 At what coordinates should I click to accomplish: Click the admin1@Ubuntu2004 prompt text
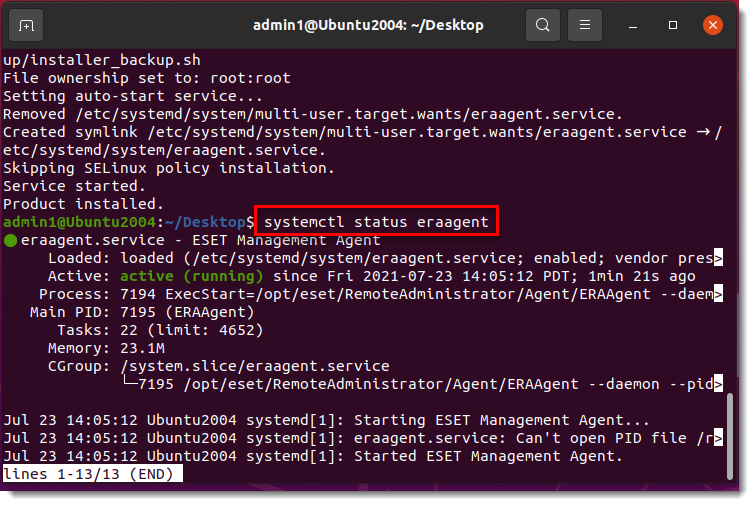79,222
